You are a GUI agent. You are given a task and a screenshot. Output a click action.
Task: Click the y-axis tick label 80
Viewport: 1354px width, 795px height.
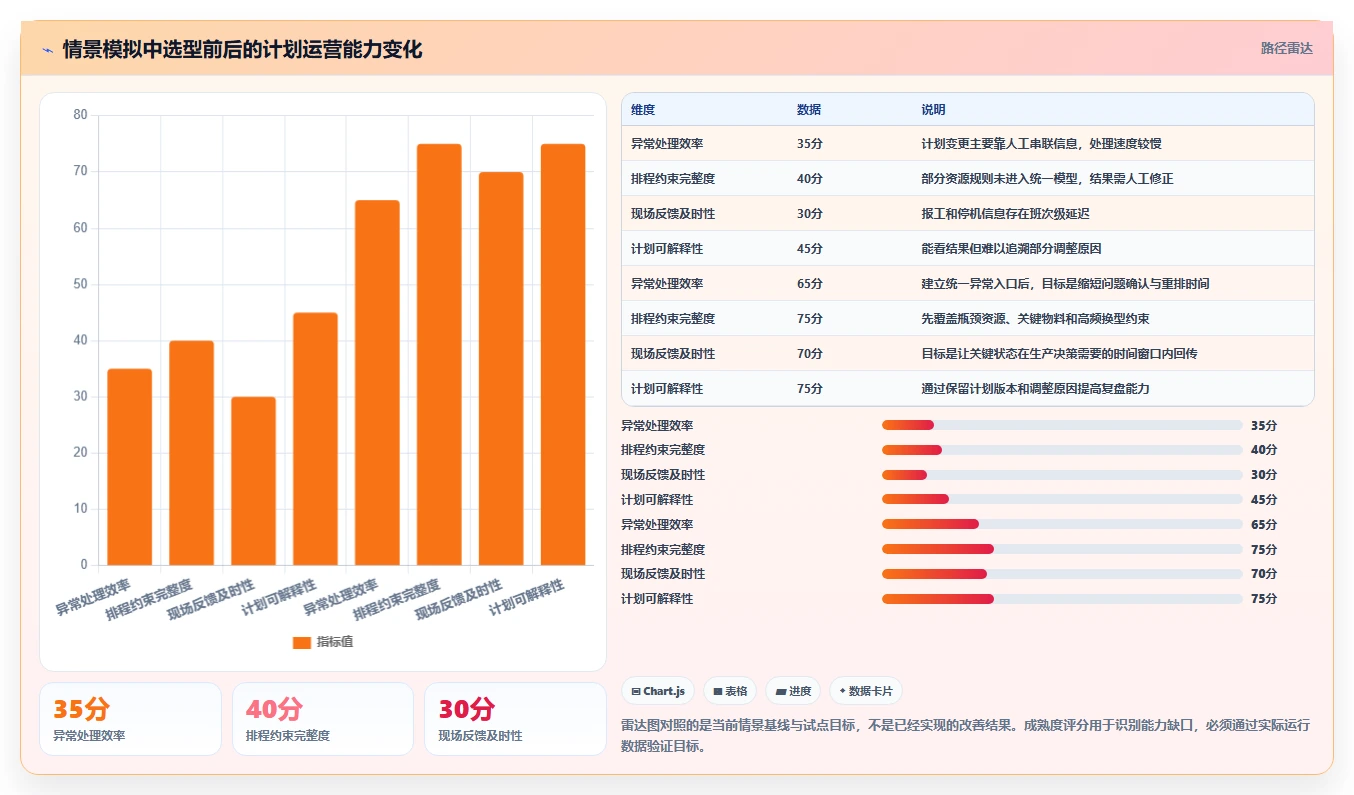pyautogui.click(x=81, y=116)
